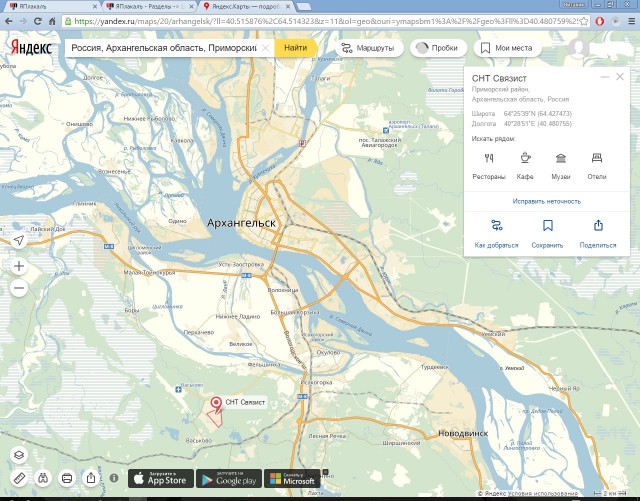The height and width of the screenshot is (501, 640).
Task: Switch to ЯПлакалъ - Разделы tab
Action: (150, 7)
